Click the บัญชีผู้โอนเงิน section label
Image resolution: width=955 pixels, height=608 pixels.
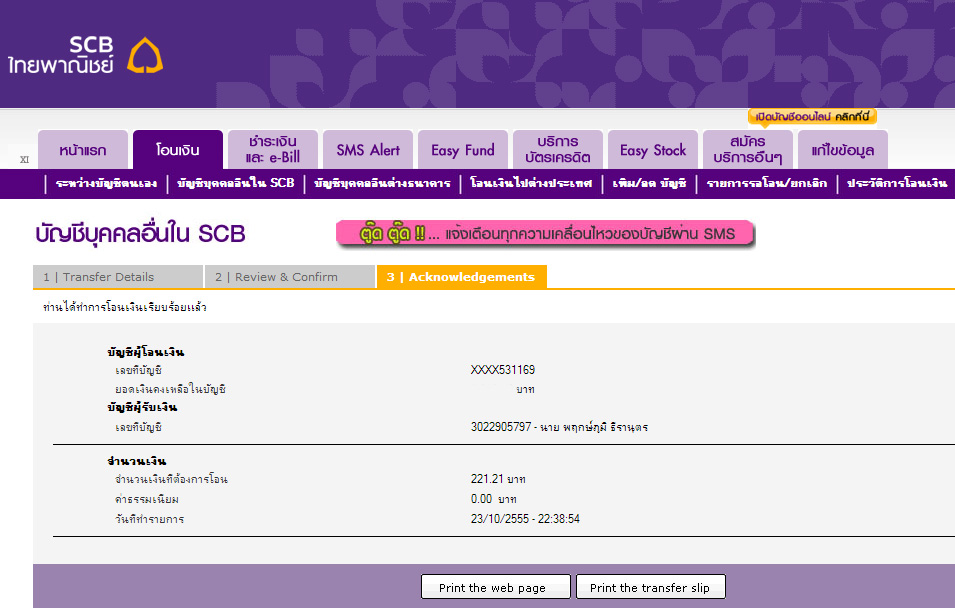coord(146,352)
